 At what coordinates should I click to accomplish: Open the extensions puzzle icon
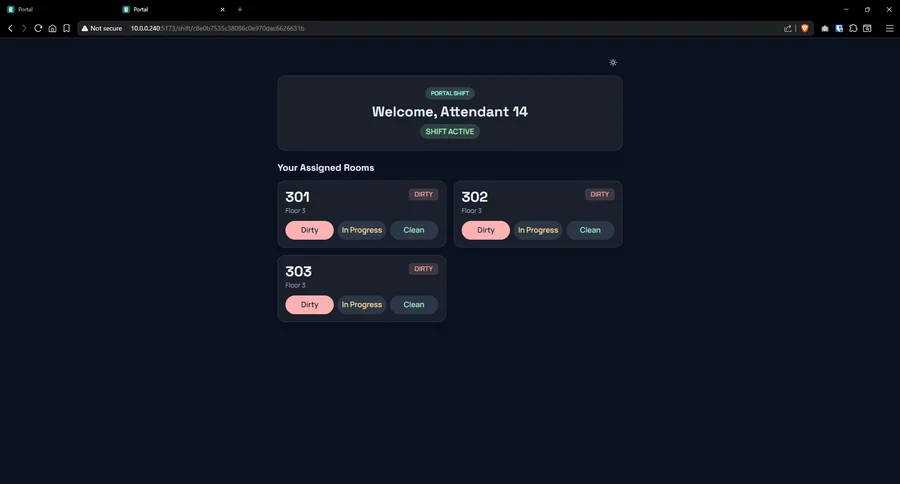[853, 28]
